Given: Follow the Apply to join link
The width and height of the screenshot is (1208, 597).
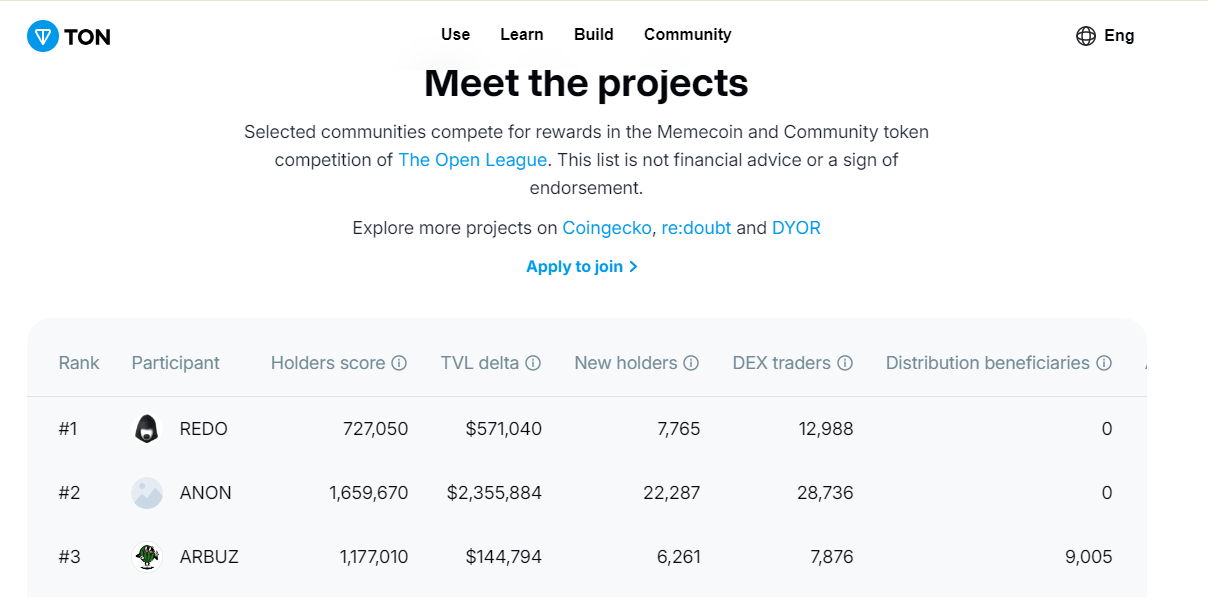Looking at the screenshot, I should pyautogui.click(x=582, y=267).
